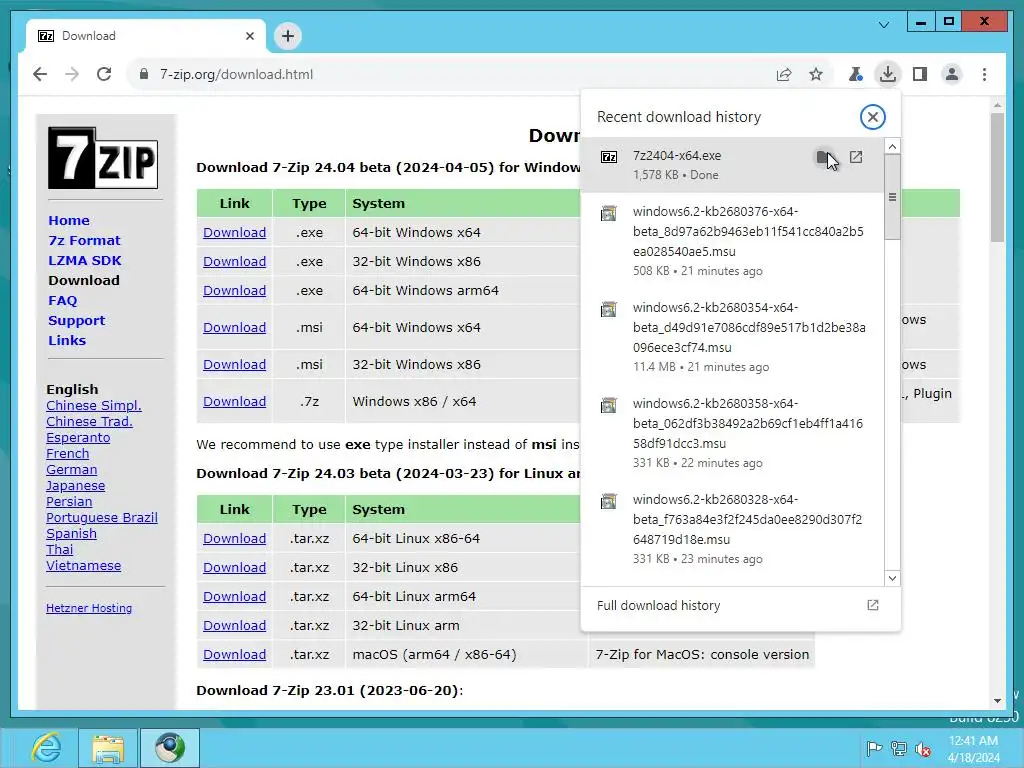Download .exe for 64-bit Windows x64
Screen dimensions: 1024x768
click(x=234, y=232)
